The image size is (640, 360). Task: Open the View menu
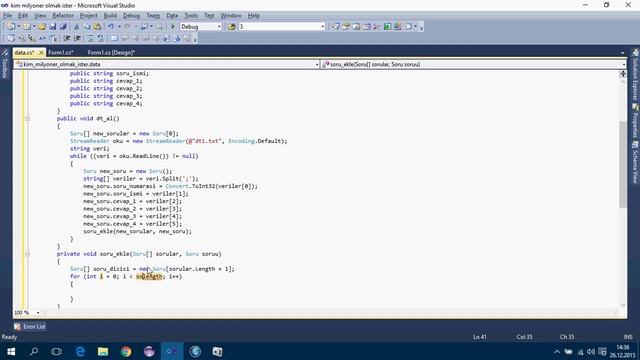(40, 16)
